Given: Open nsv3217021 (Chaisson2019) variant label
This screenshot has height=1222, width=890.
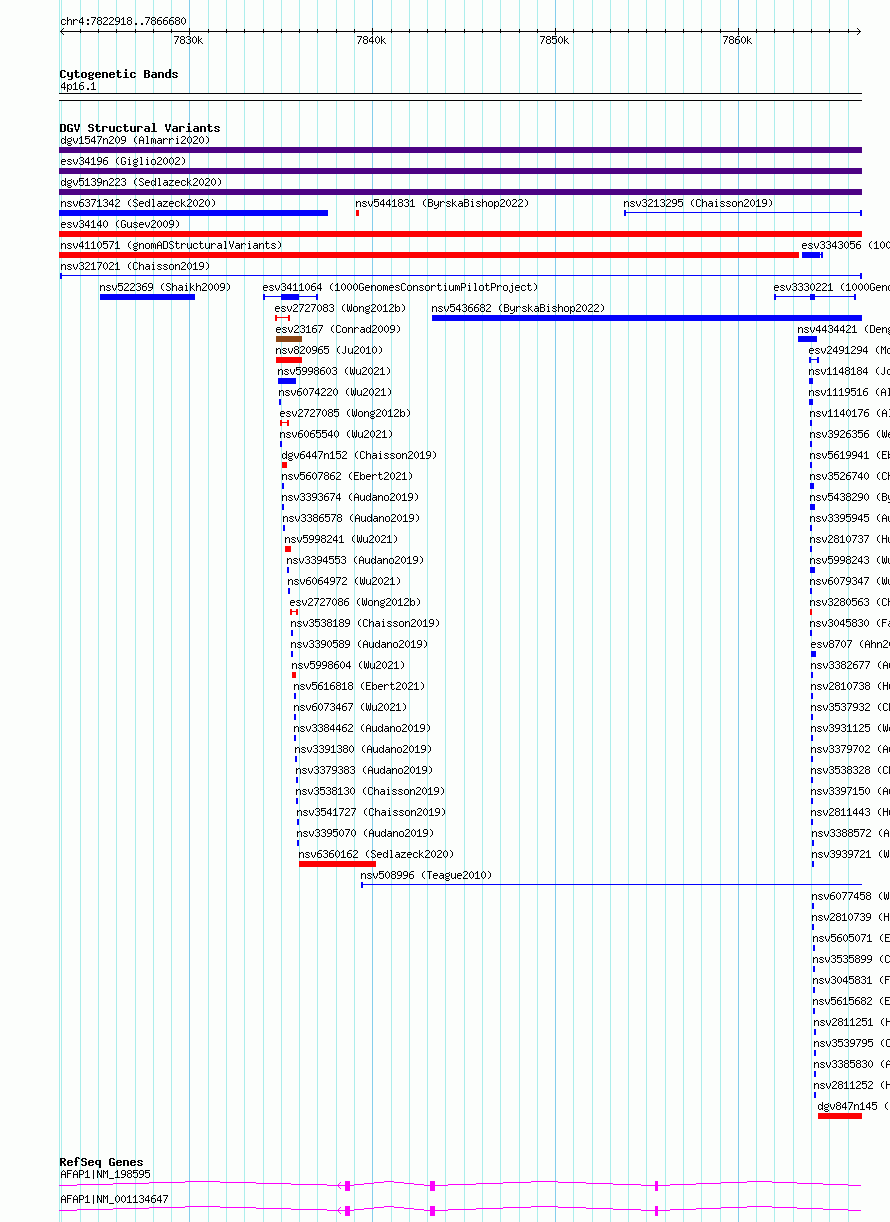Looking at the screenshot, I should [x=135, y=266].
